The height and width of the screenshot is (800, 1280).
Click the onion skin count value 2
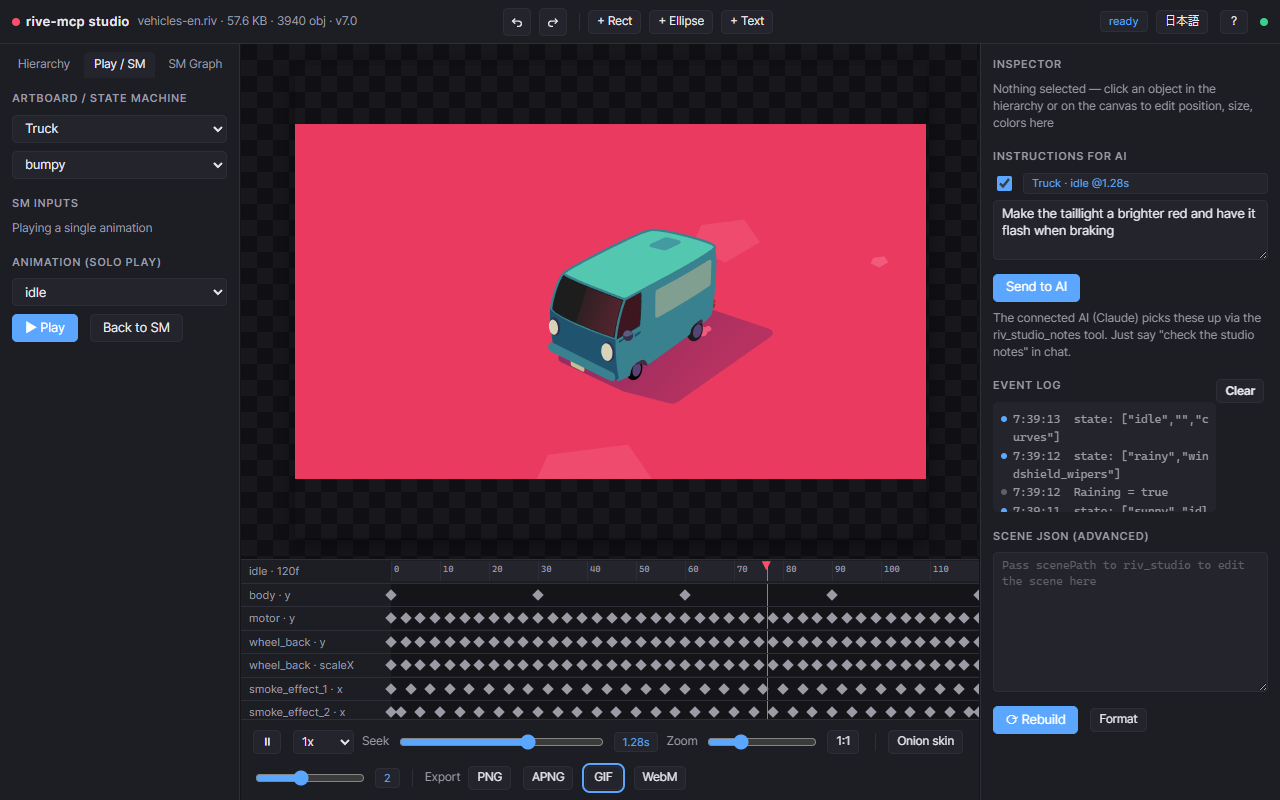(x=387, y=778)
